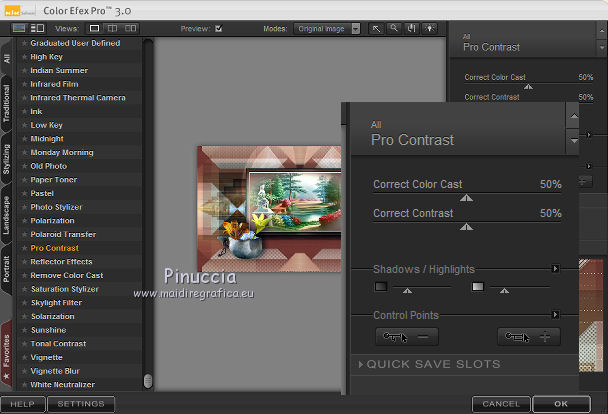The image size is (608, 414).
Task: Toggle favorite star for Midnight
Action: pyautogui.click(x=24, y=139)
